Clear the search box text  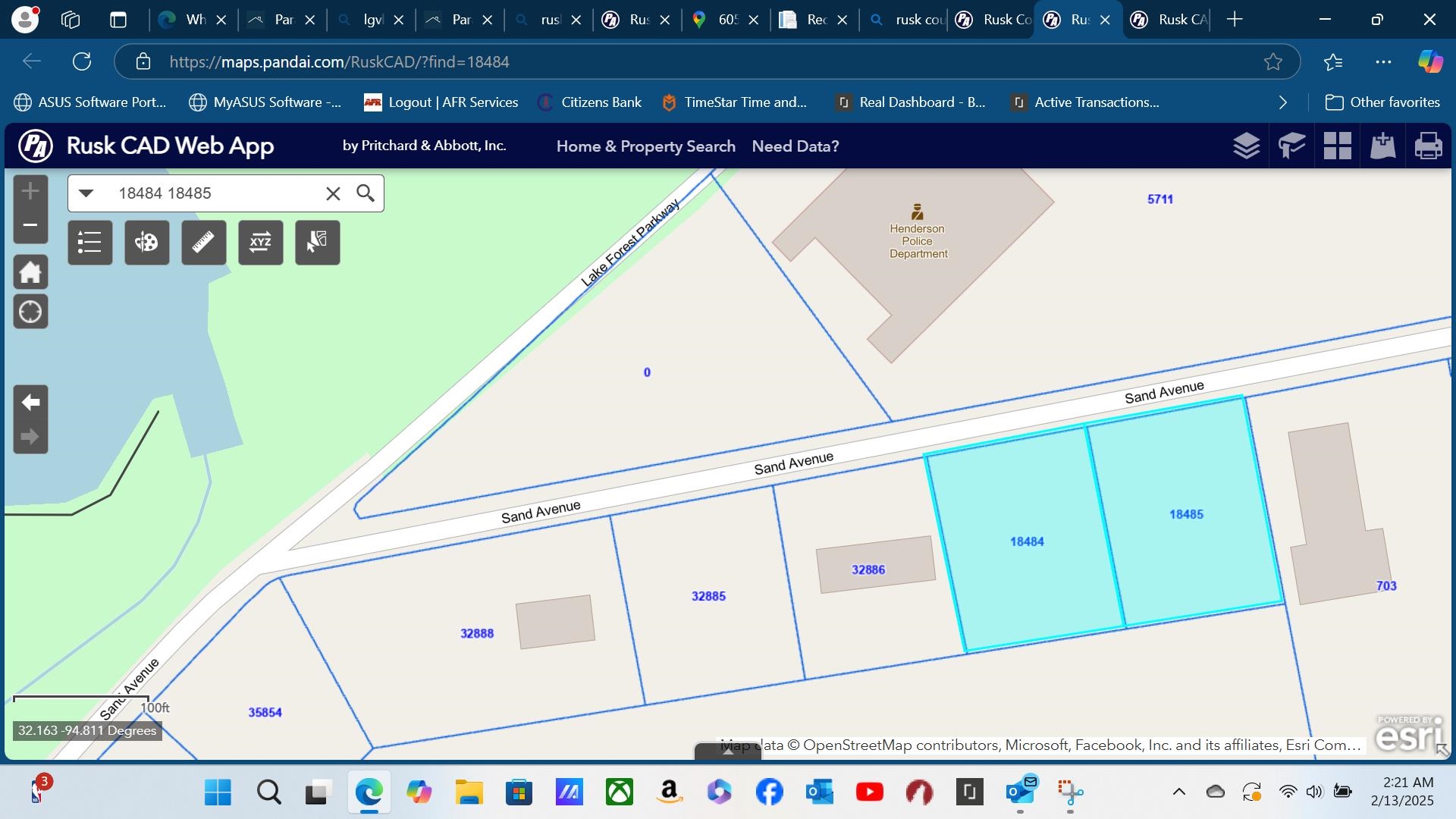(x=333, y=193)
